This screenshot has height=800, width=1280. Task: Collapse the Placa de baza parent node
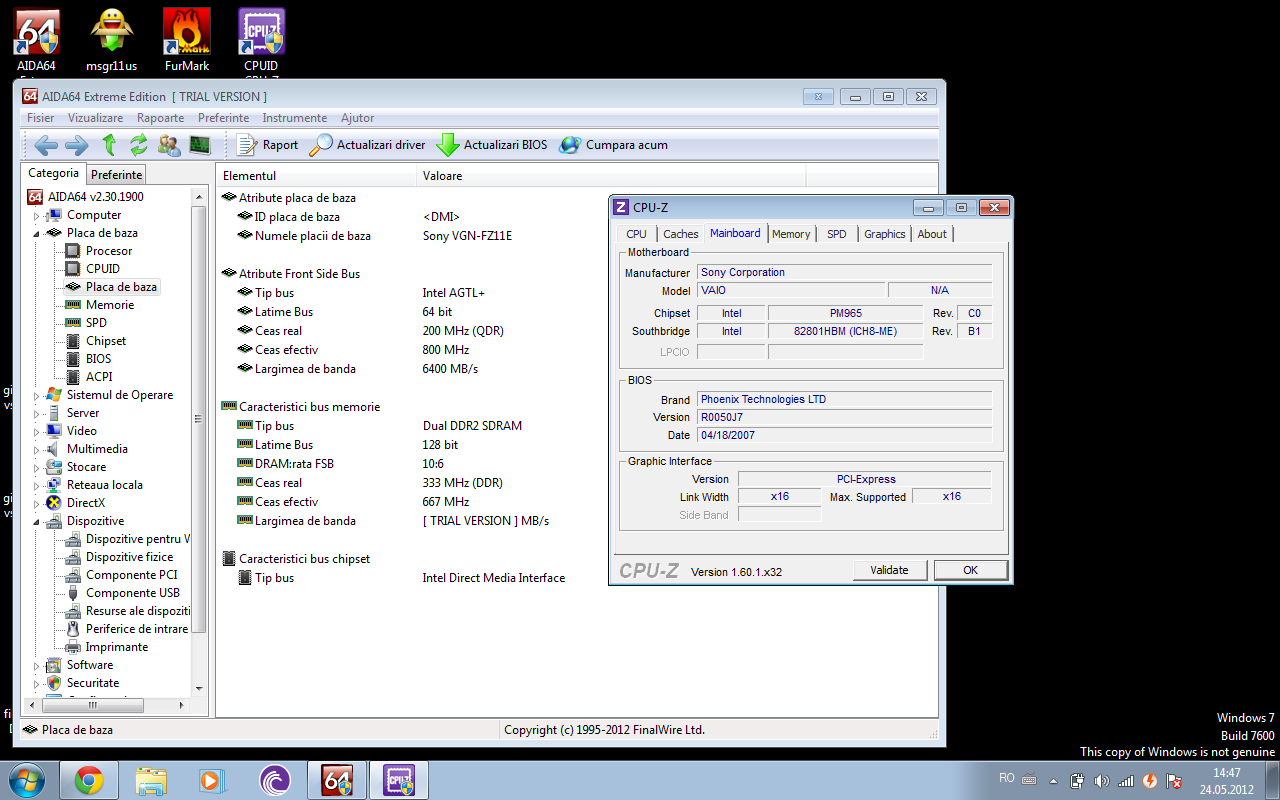point(37,233)
